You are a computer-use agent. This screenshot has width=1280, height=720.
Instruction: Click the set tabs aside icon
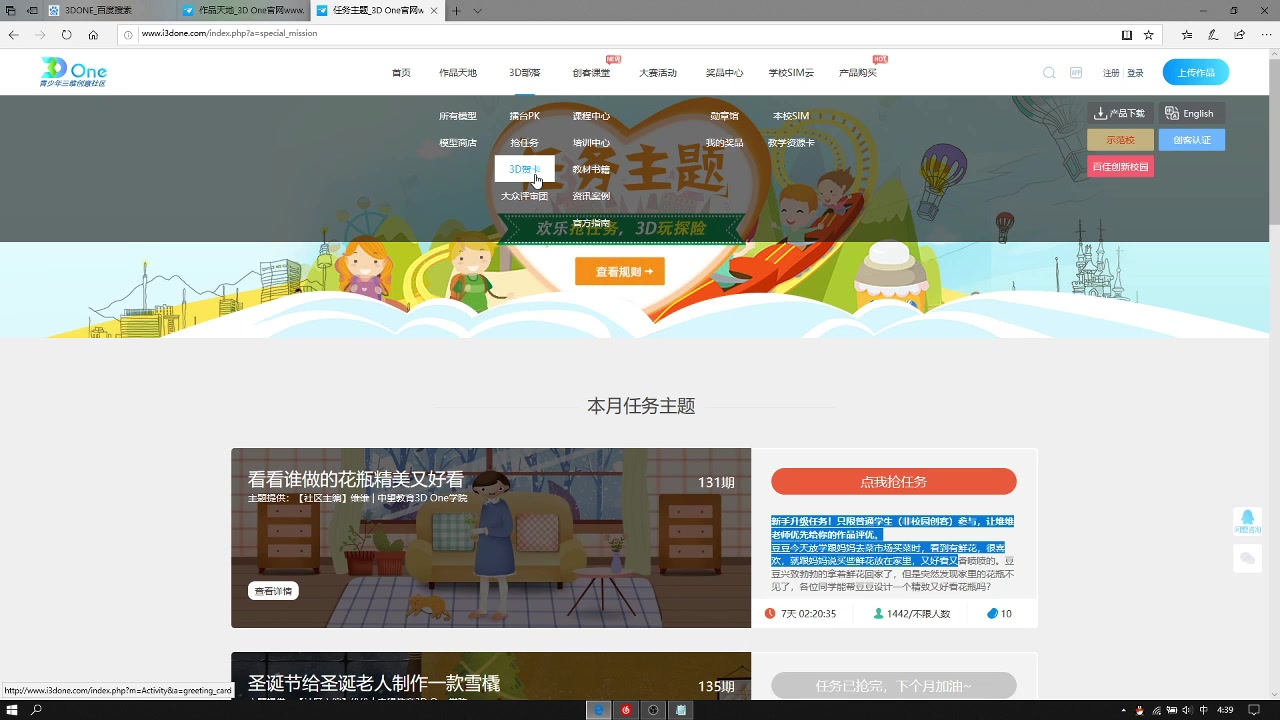pyautogui.click(x=33, y=10)
